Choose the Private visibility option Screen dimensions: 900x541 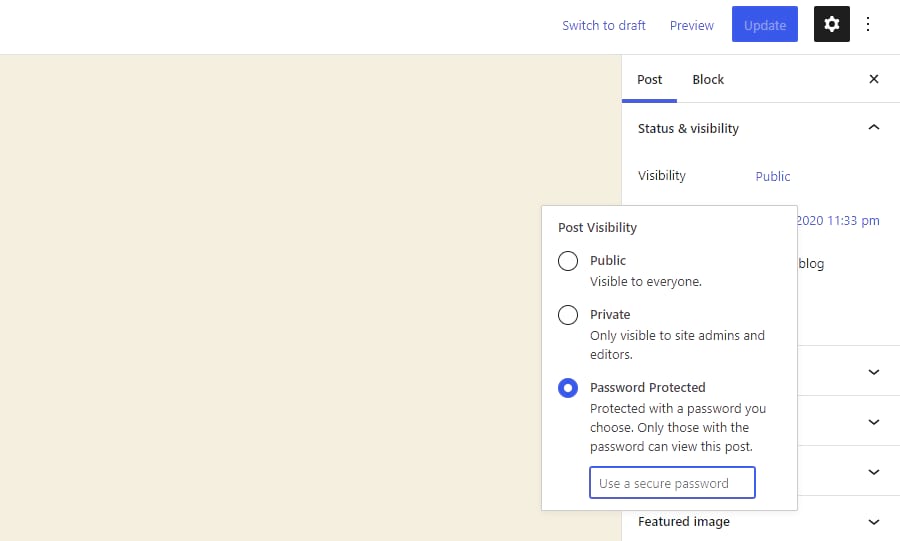[568, 315]
